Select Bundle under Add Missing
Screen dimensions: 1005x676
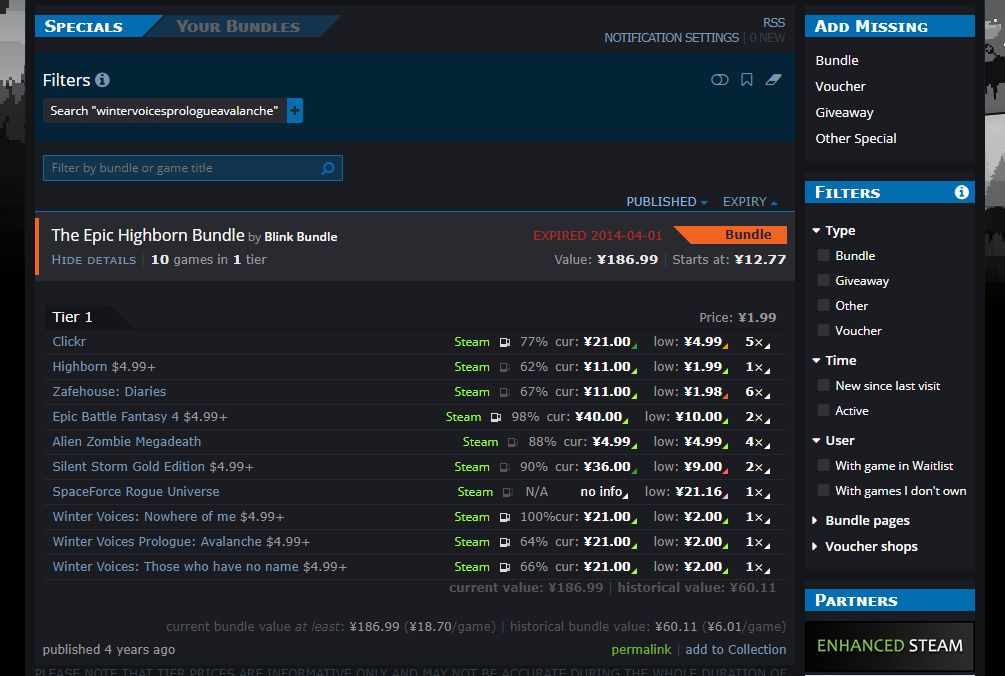(x=836, y=60)
